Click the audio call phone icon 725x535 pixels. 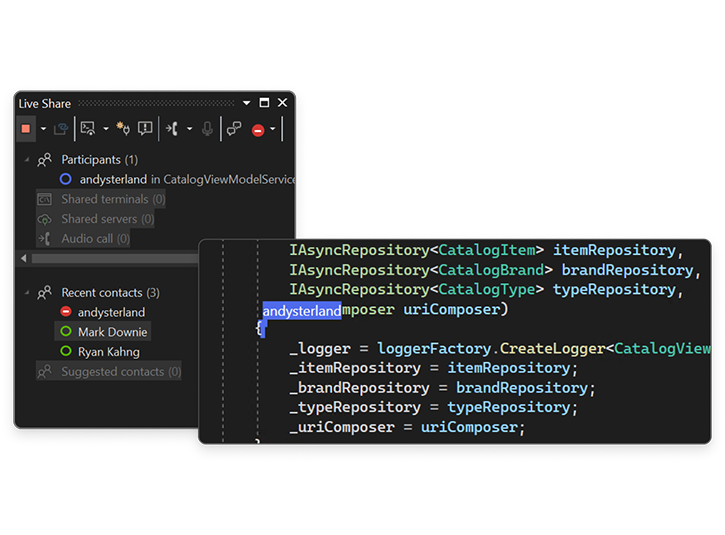[172, 129]
